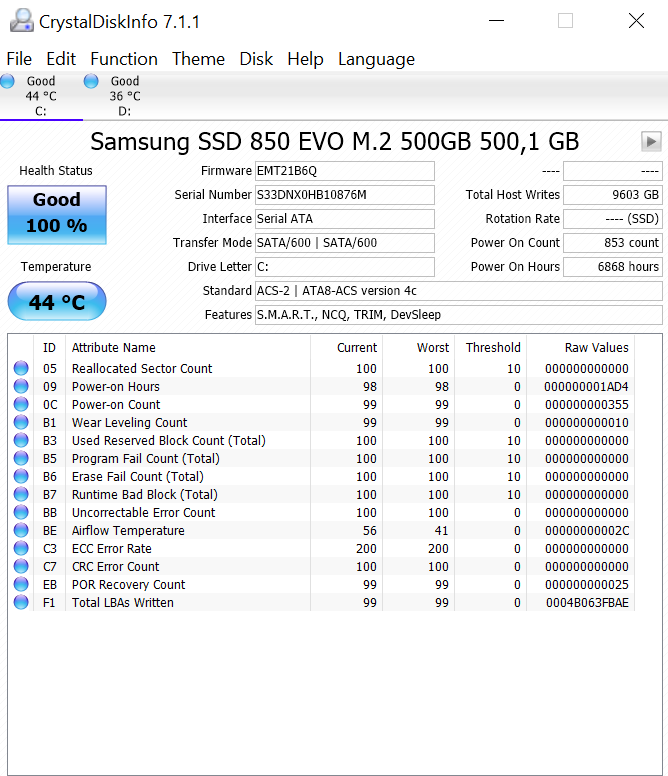Viewport: 668px width, 776px height.
Task: Open the Disk menu
Action: 256,59
